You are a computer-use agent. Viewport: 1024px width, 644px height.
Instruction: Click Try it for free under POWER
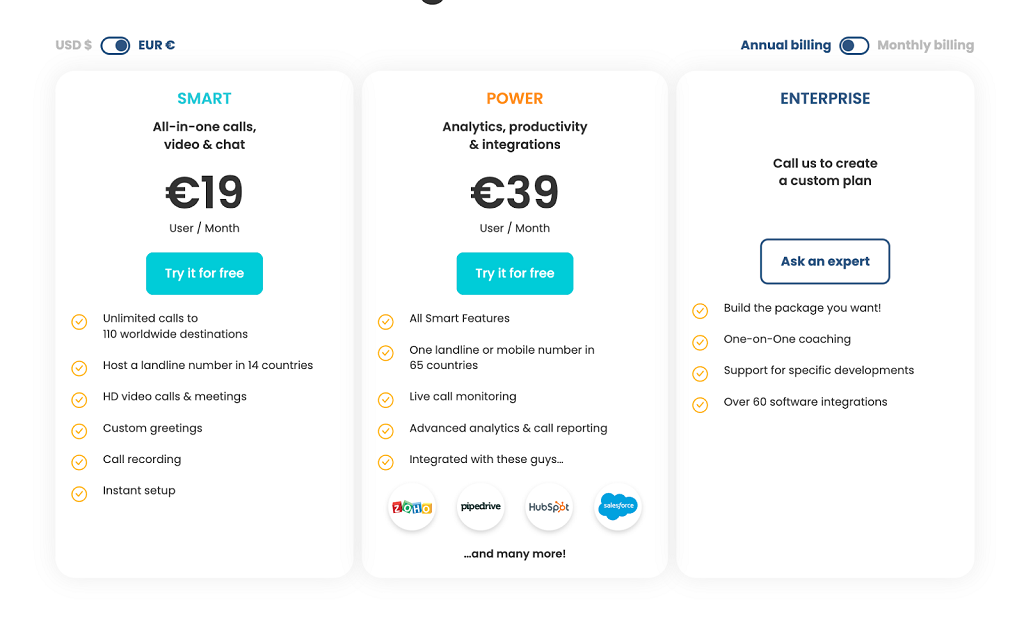(x=515, y=273)
